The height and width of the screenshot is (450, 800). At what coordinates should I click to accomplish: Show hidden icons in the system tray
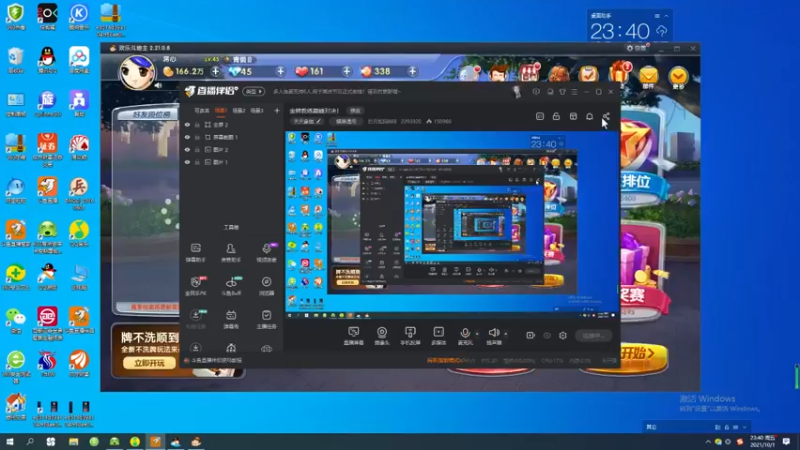coord(708,442)
